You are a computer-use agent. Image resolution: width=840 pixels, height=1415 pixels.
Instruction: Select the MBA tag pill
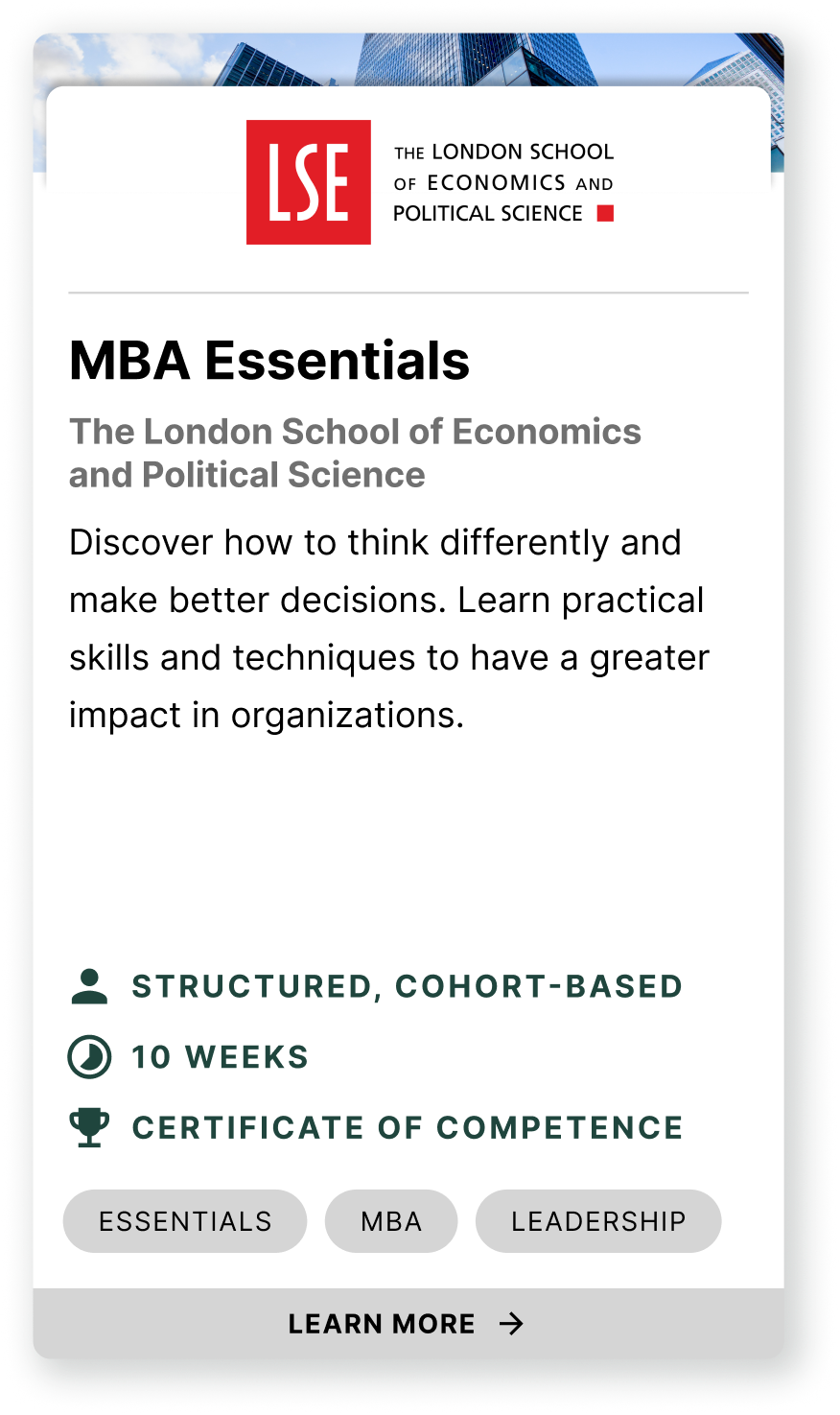(x=391, y=1221)
